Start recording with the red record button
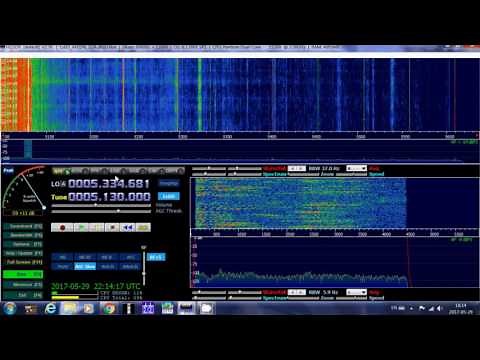Screen dimensions: 480x360 tap(62, 227)
